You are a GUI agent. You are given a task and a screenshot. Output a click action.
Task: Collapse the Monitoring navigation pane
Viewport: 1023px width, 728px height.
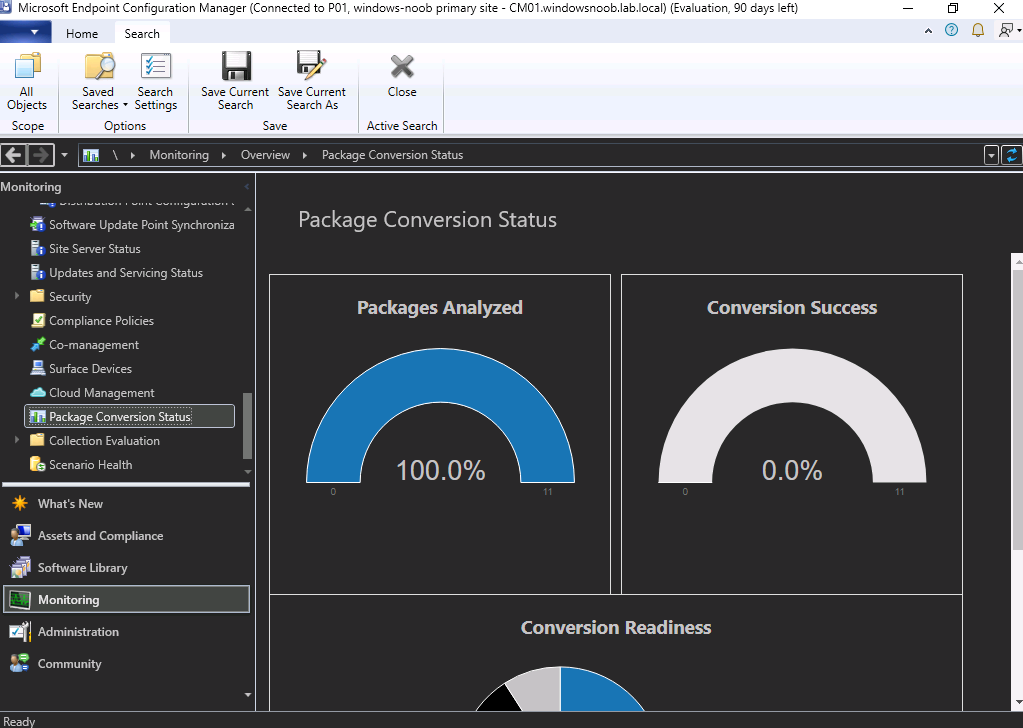click(x=247, y=187)
